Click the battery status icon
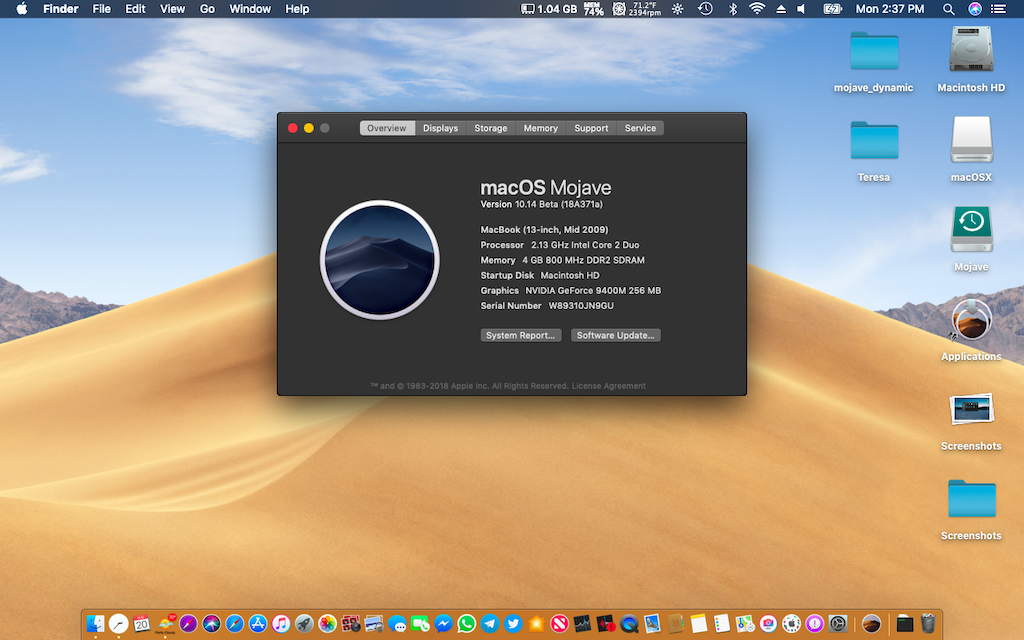The width and height of the screenshot is (1024, 640). (832, 8)
